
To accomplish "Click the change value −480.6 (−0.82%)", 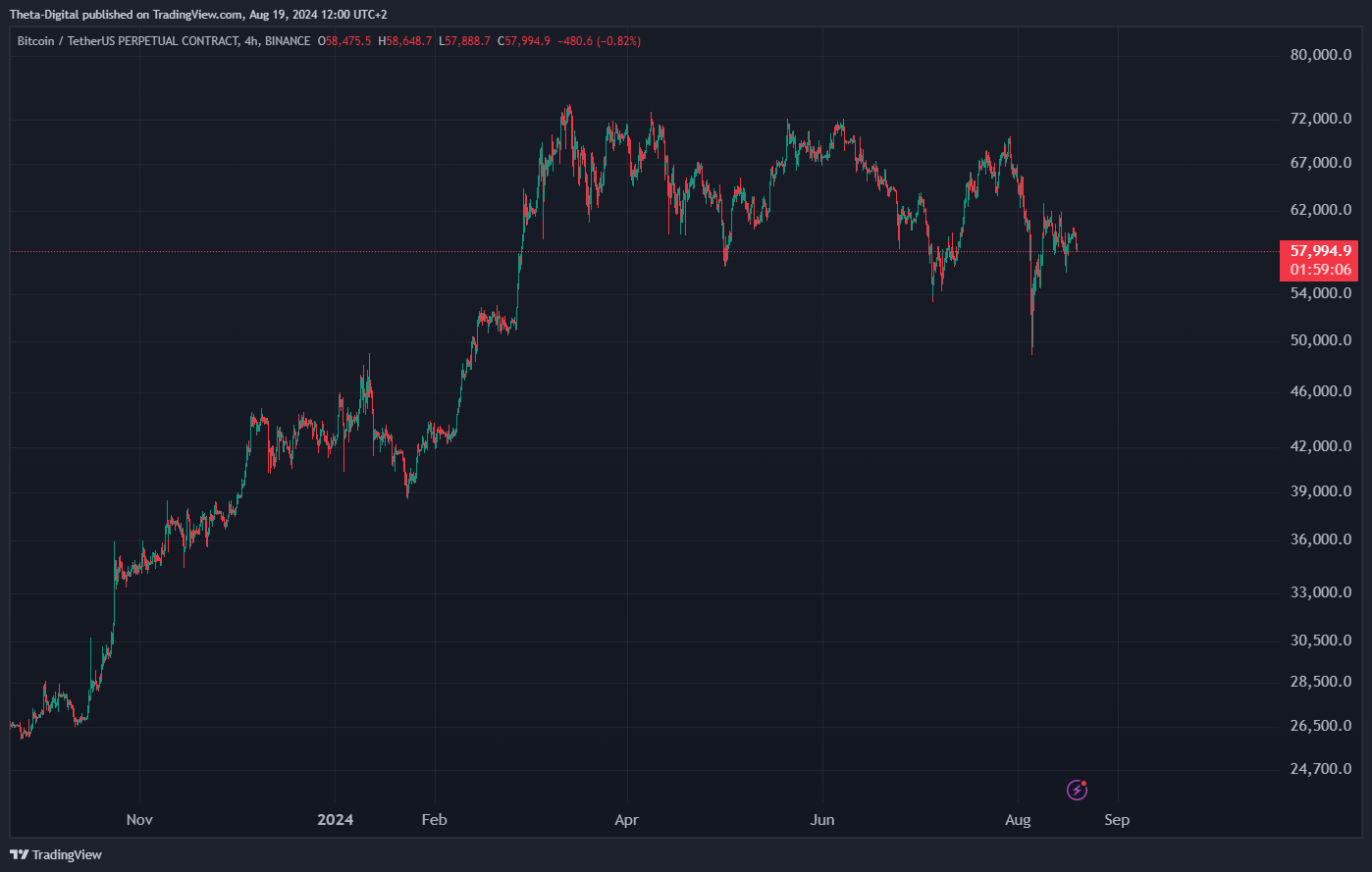I will 599,41.
